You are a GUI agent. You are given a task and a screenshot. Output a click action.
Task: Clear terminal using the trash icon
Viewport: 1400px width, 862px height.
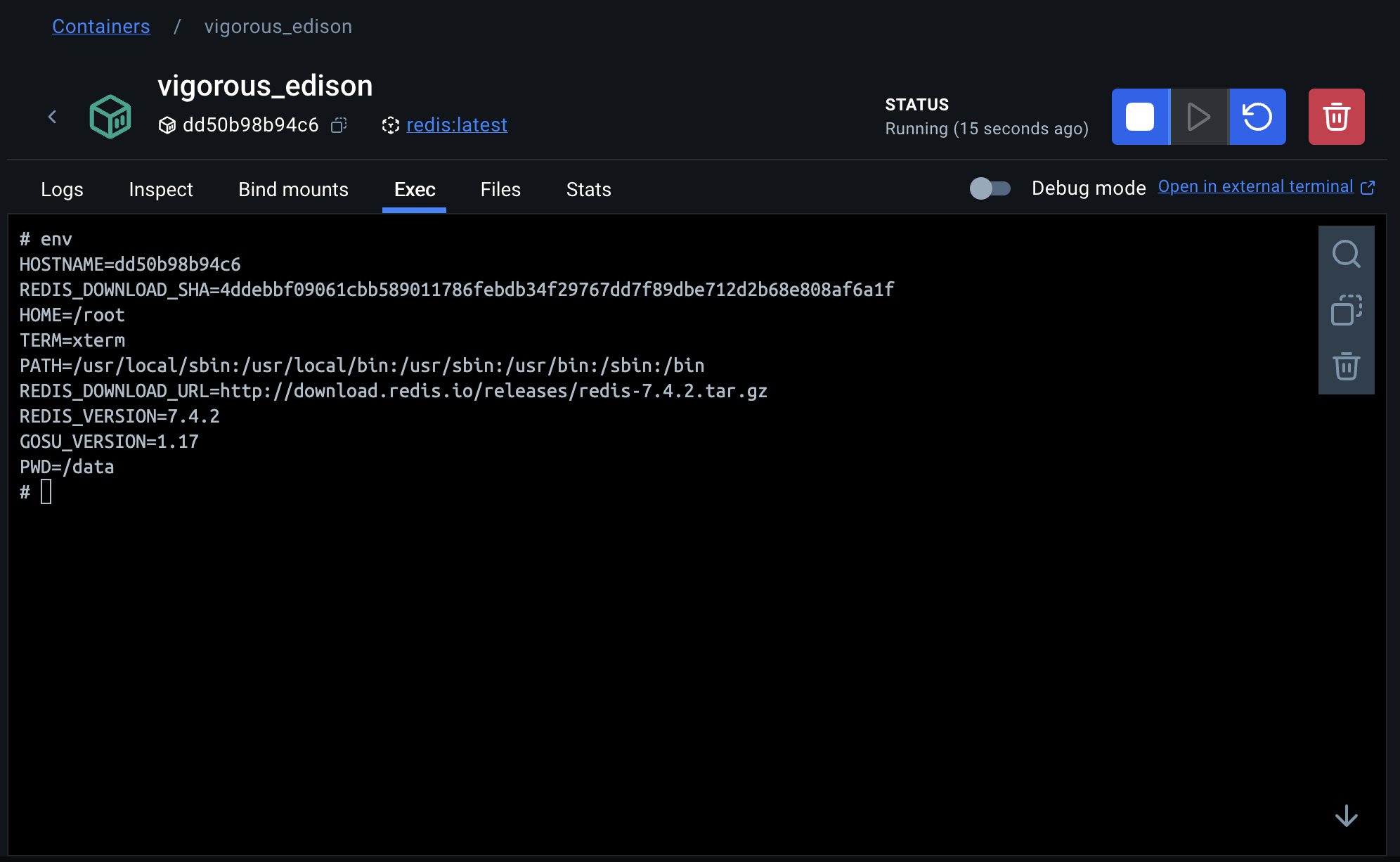(x=1346, y=366)
